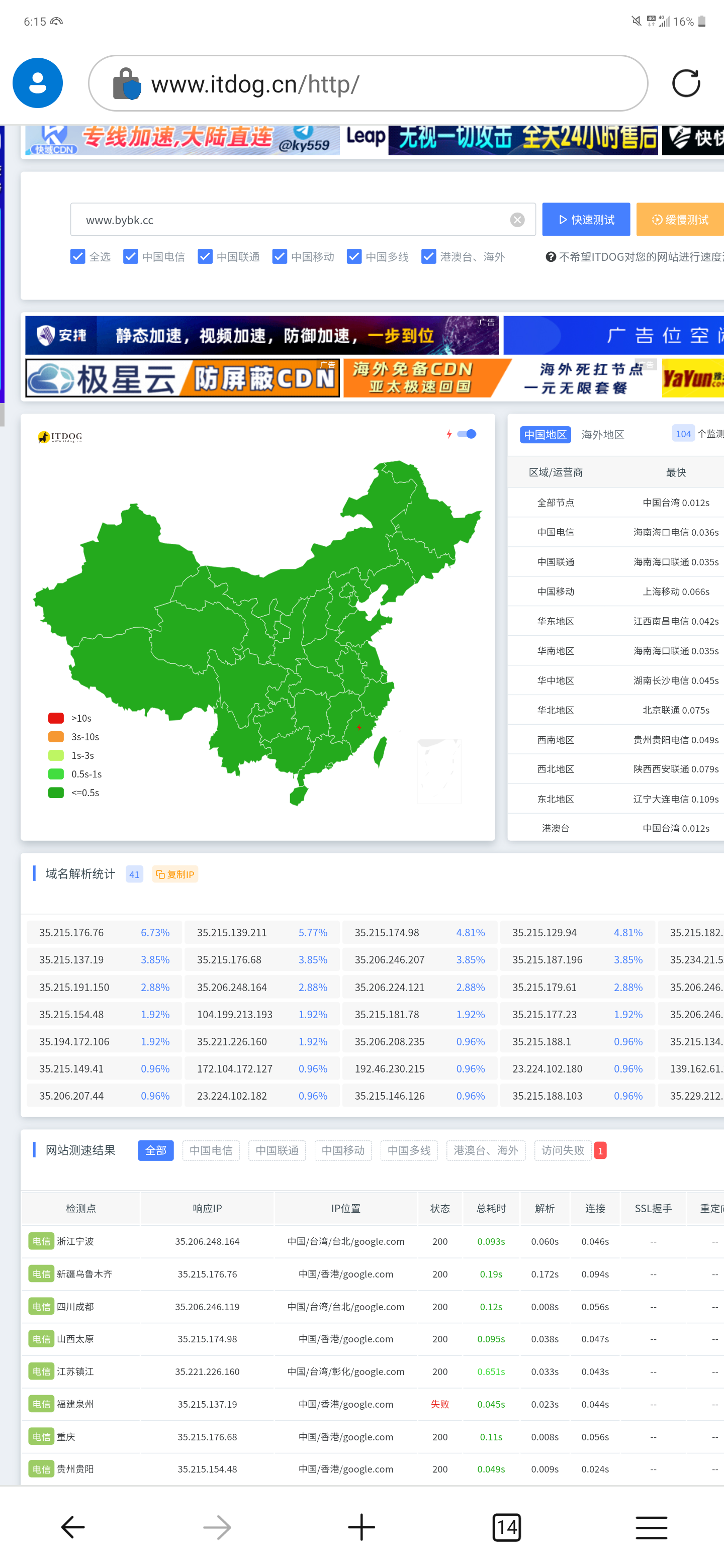
Task: Show 访问失败 failed results tab
Action: pos(563,1150)
